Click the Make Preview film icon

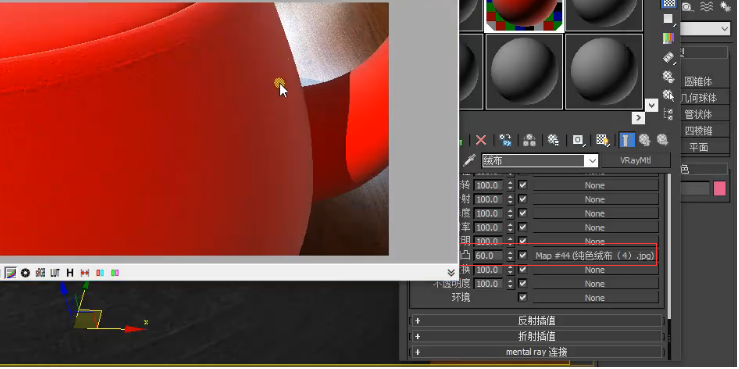pos(669,57)
